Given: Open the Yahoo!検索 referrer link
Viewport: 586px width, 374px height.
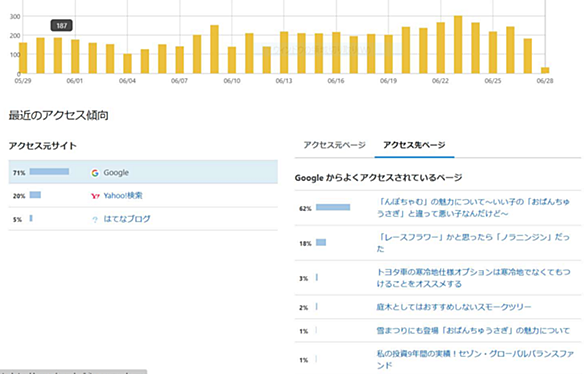Looking at the screenshot, I should point(123,195).
